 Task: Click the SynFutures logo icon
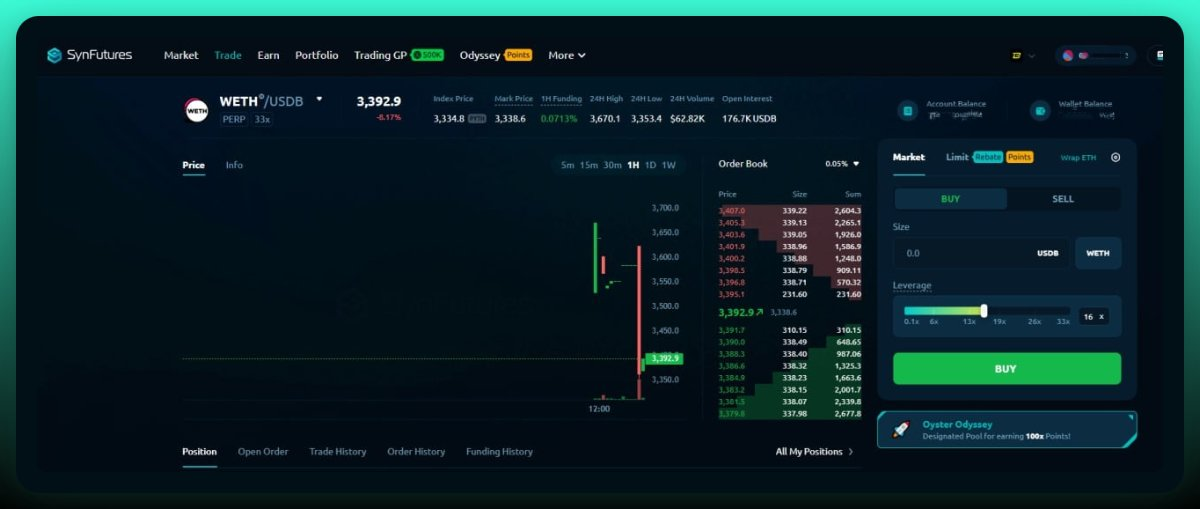(54, 55)
